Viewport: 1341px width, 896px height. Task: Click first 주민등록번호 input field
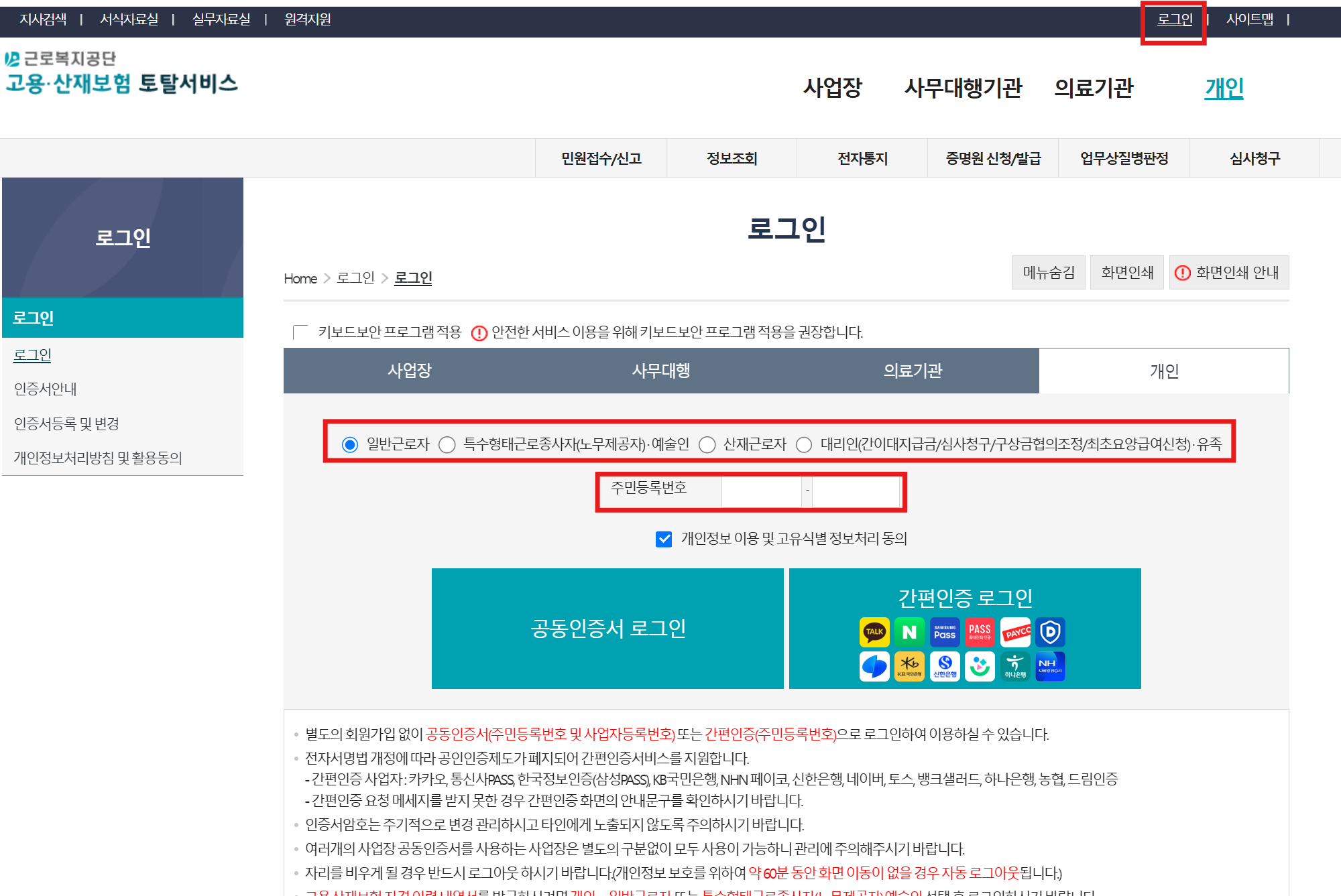point(762,491)
